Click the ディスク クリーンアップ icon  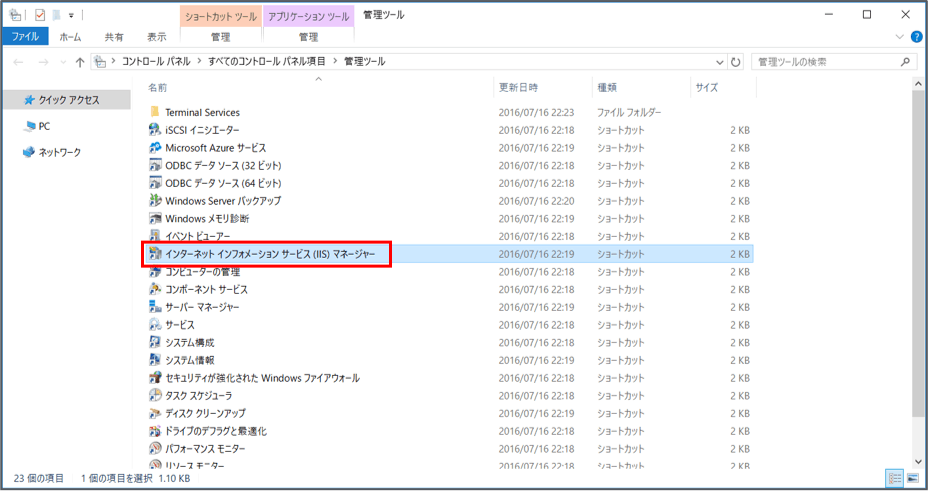click(155, 414)
